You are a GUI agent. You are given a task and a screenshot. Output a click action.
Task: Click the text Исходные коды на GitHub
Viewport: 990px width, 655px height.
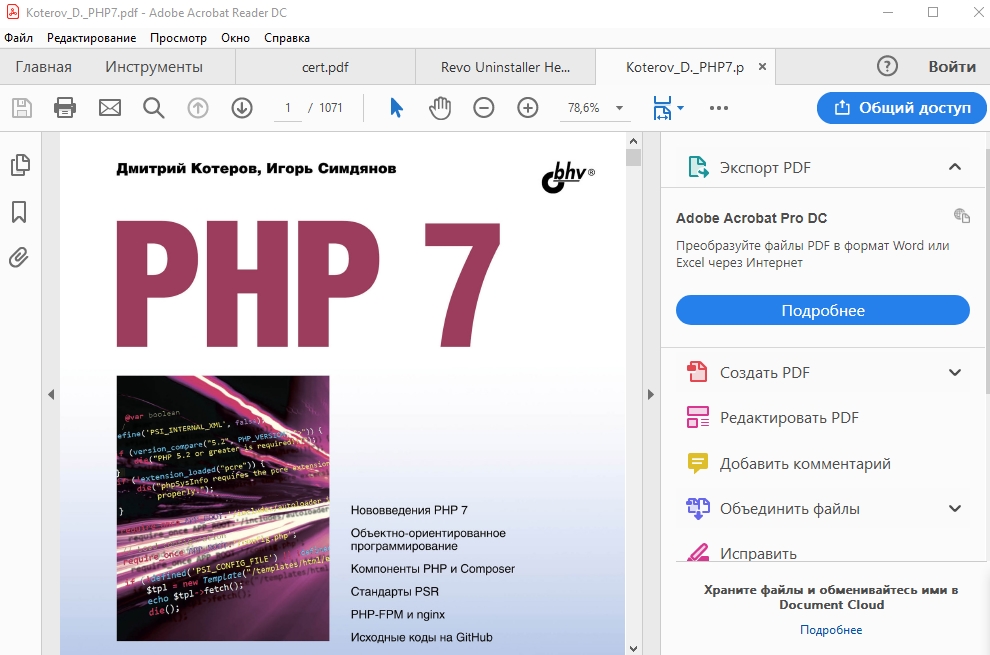pos(421,637)
